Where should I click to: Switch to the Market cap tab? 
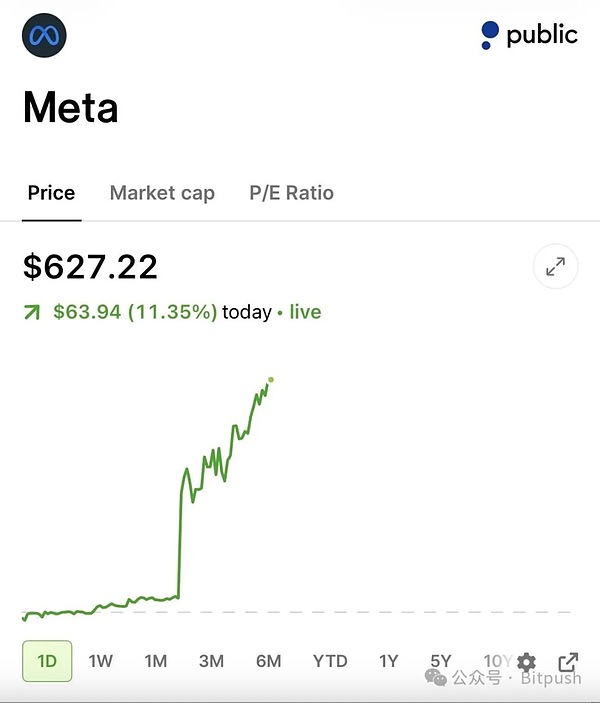162,193
